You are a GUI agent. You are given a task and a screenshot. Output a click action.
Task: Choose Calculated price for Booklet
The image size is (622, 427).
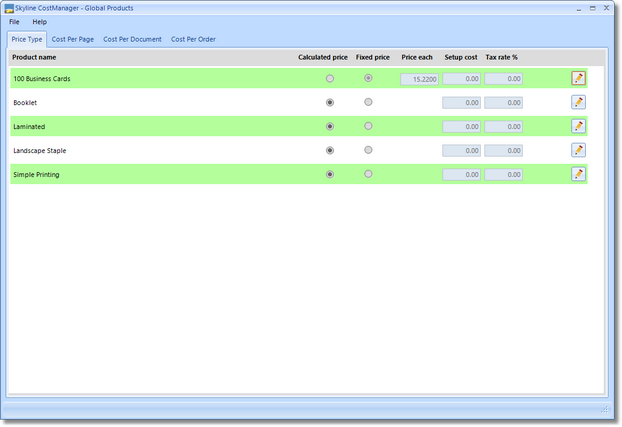click(x=330, y=102)
